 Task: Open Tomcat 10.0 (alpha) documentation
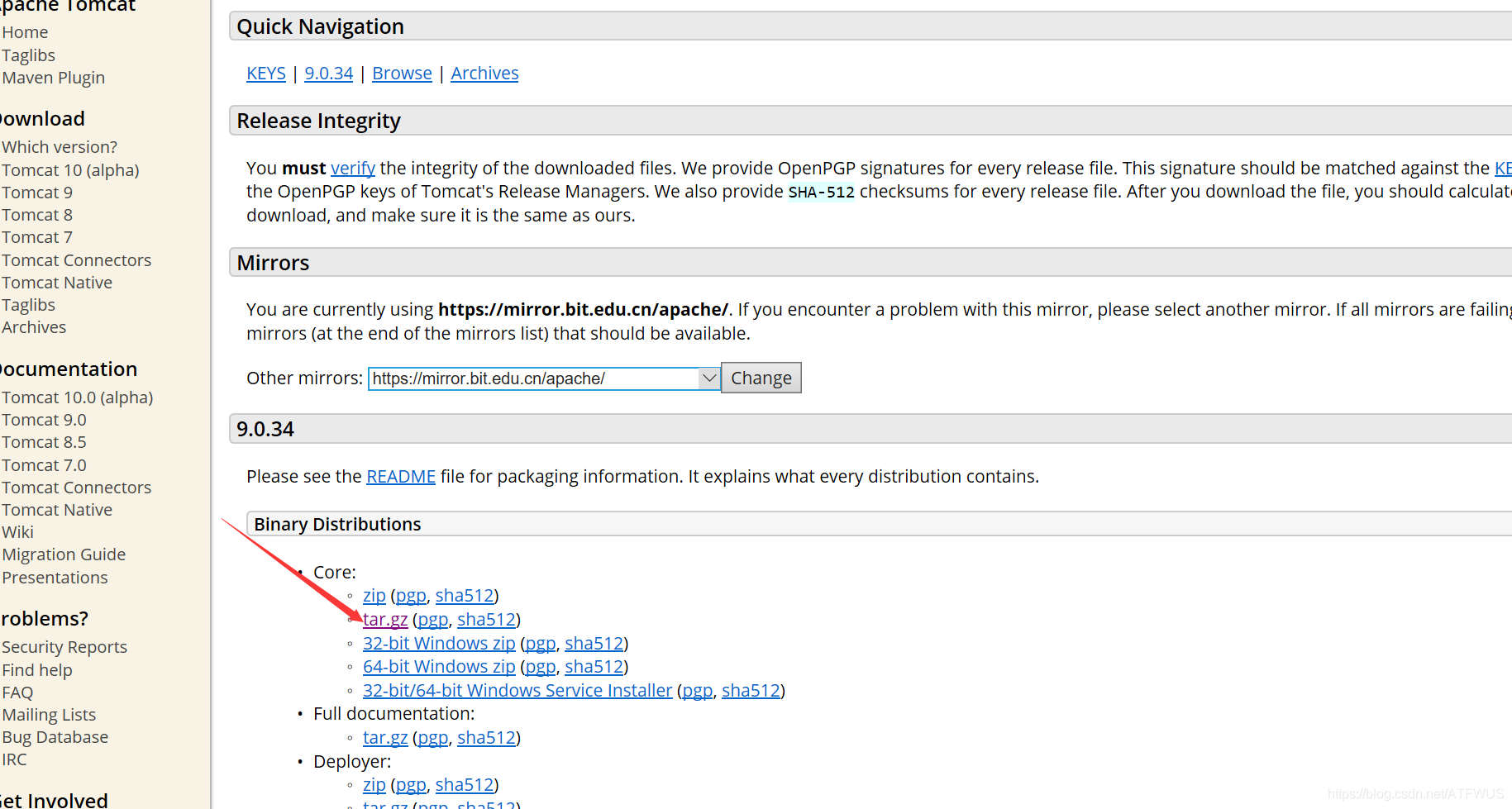[77, 397]
